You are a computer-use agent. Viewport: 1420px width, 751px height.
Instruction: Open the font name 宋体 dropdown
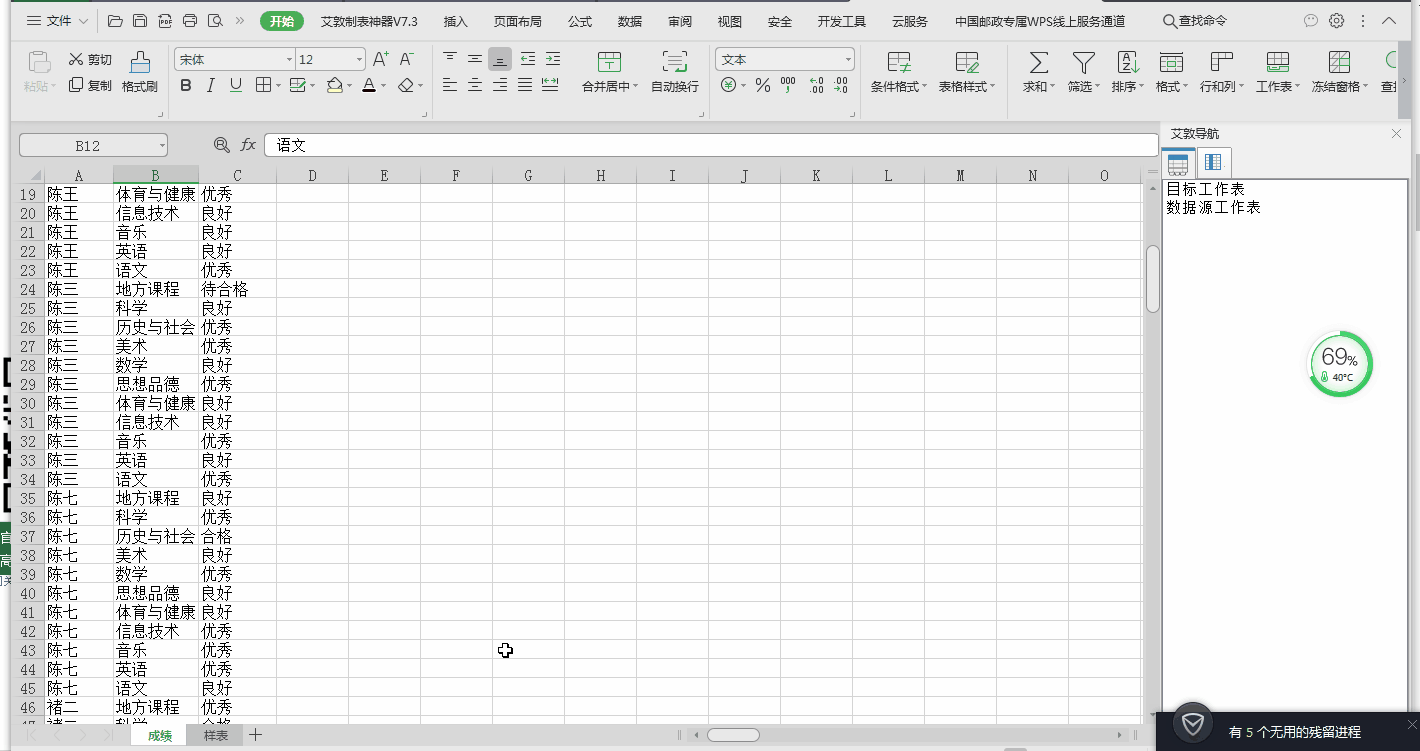[289, 60]
